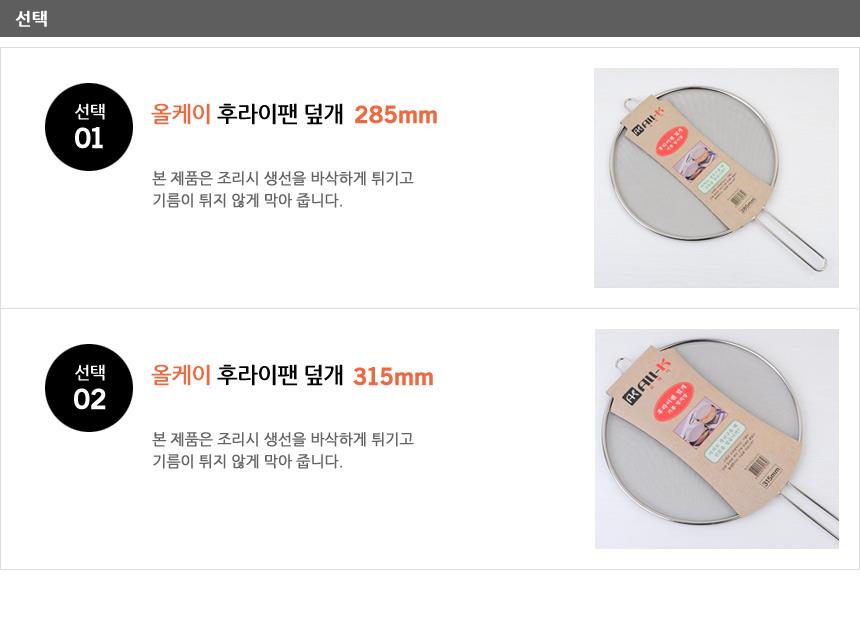860x635 pixels.
Task: Click the black 선택 02 circle badge
Action: (x=89, y=388)
